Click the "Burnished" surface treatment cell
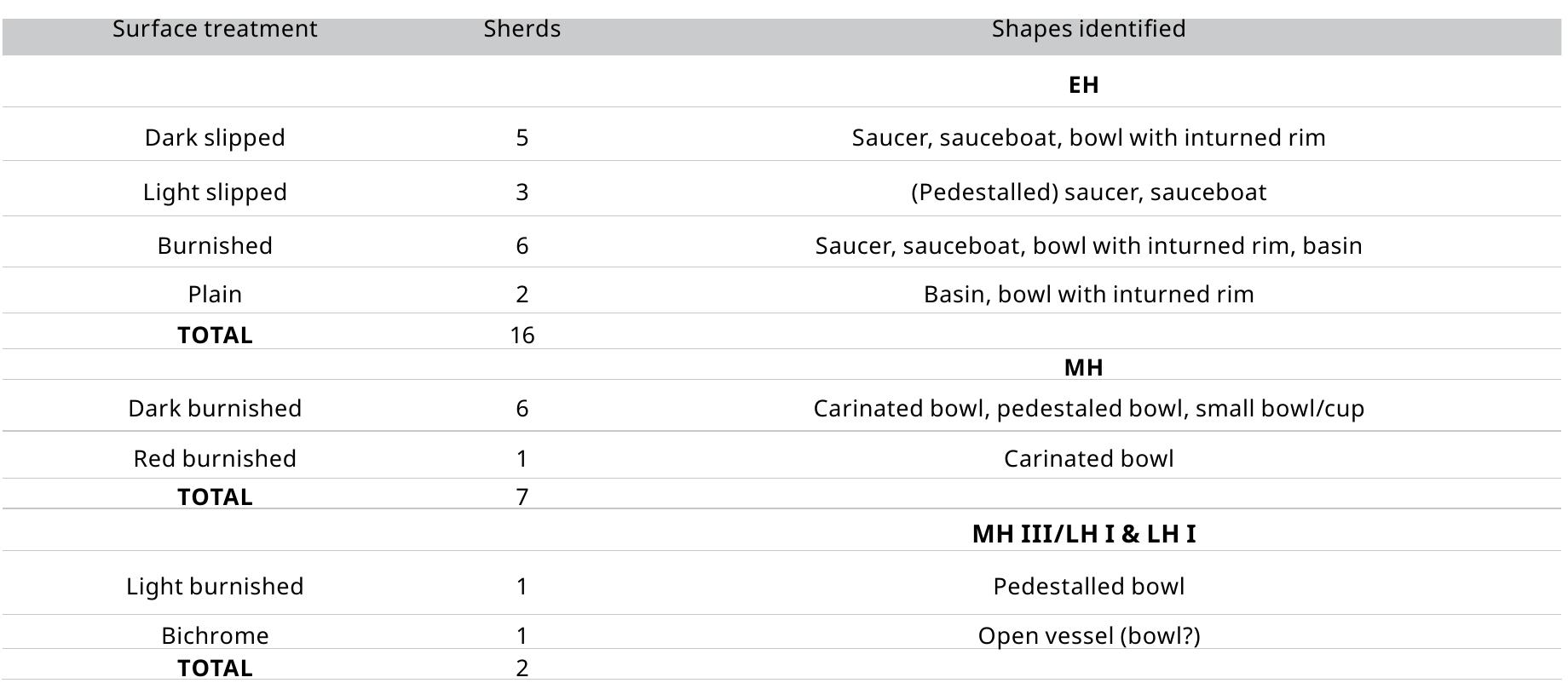1568x683 pixels. 215,246
